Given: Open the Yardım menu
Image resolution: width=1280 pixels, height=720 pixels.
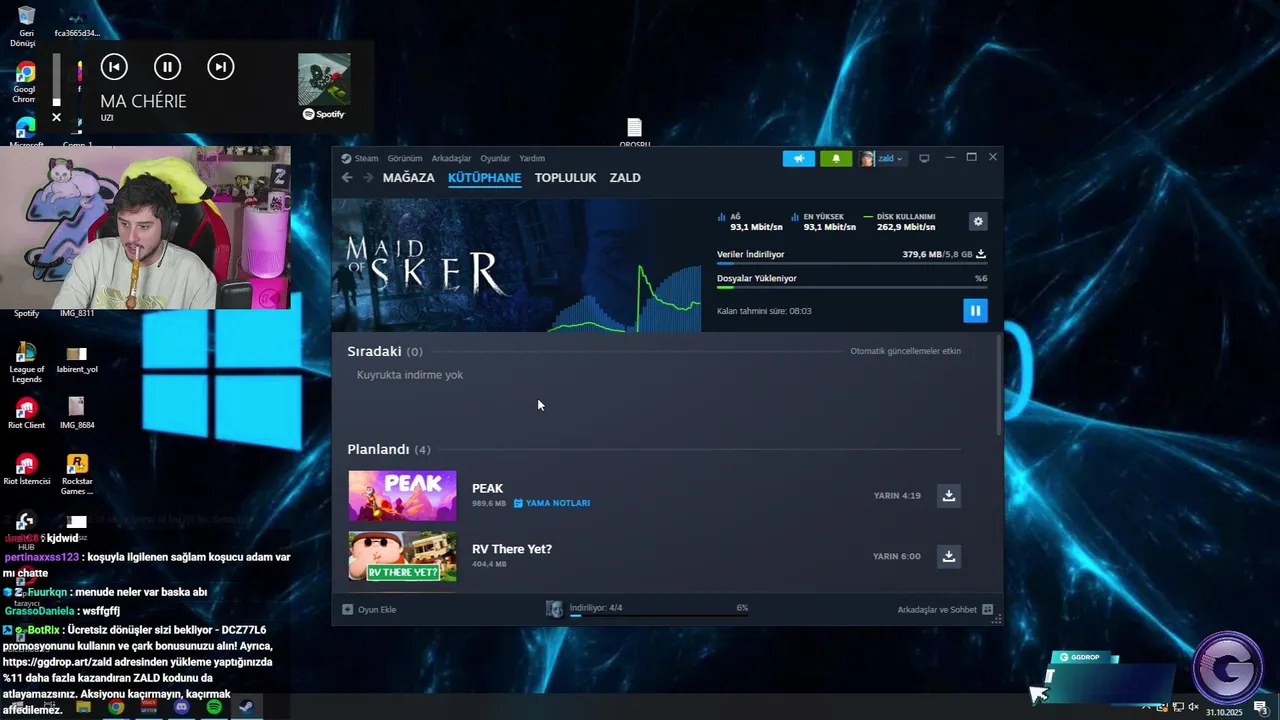Looking at the screenshot, I should (x=532, y=158).
